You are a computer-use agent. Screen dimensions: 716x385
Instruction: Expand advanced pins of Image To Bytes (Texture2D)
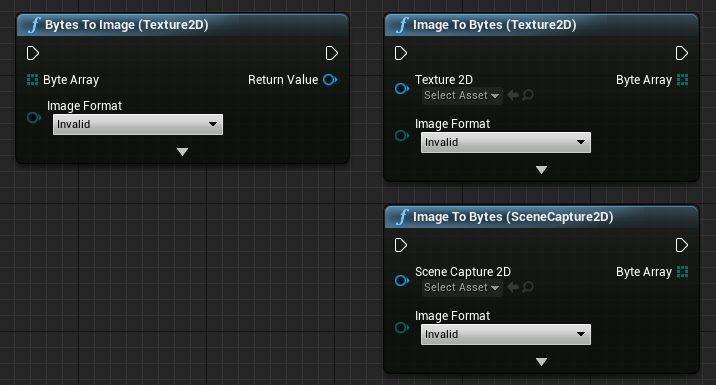click(x=541, y=170)
